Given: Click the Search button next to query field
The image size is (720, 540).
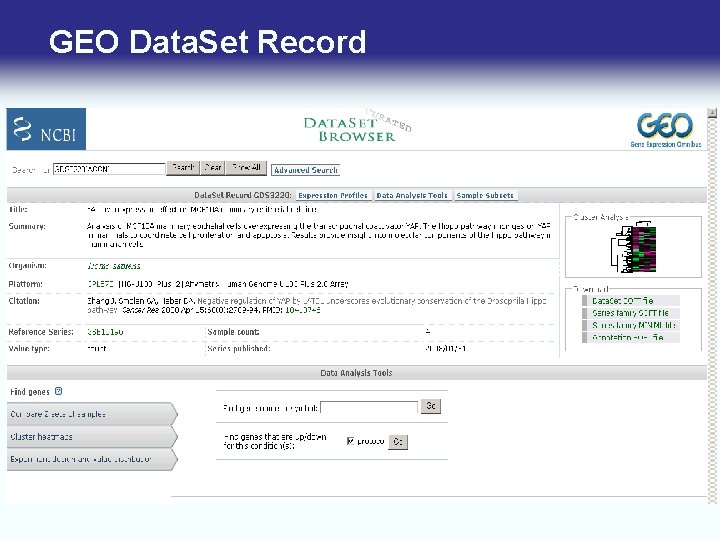Looking at the screenshot, I should (x=183, y=168).
